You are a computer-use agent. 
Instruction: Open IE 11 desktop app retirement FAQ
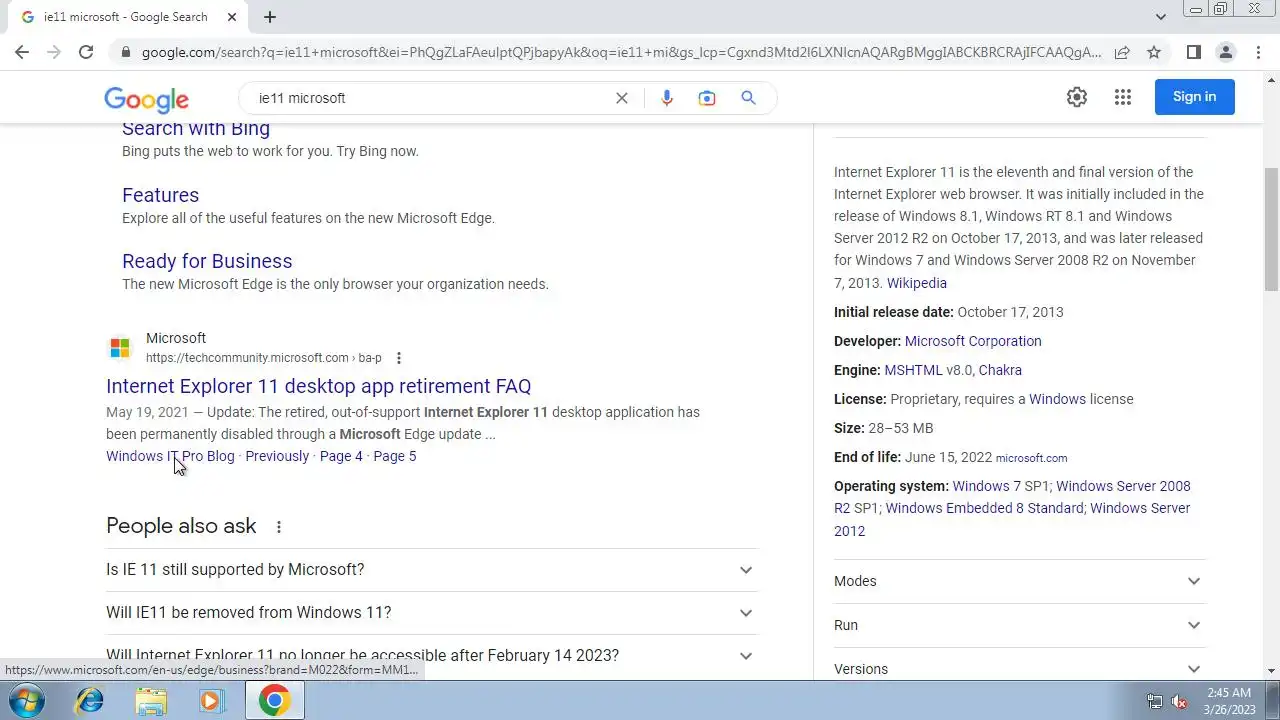click(x=319, y=386)
